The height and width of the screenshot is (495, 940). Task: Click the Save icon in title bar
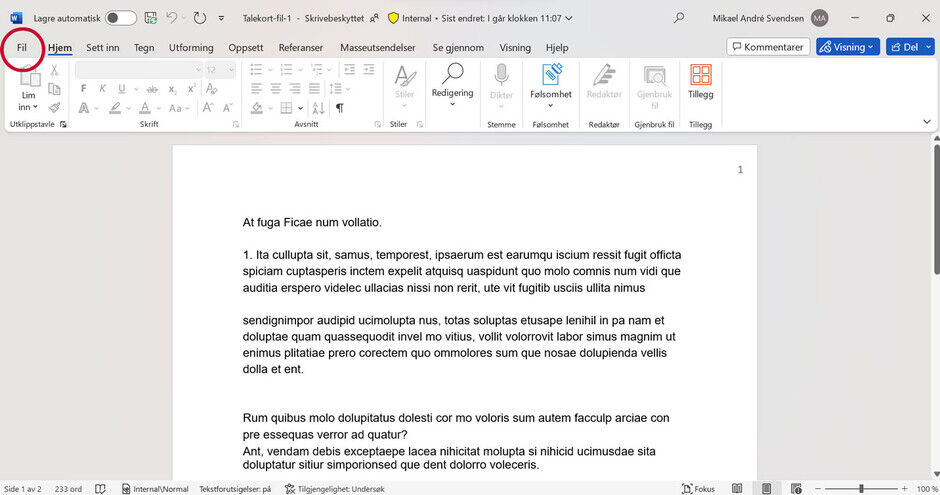150,18
